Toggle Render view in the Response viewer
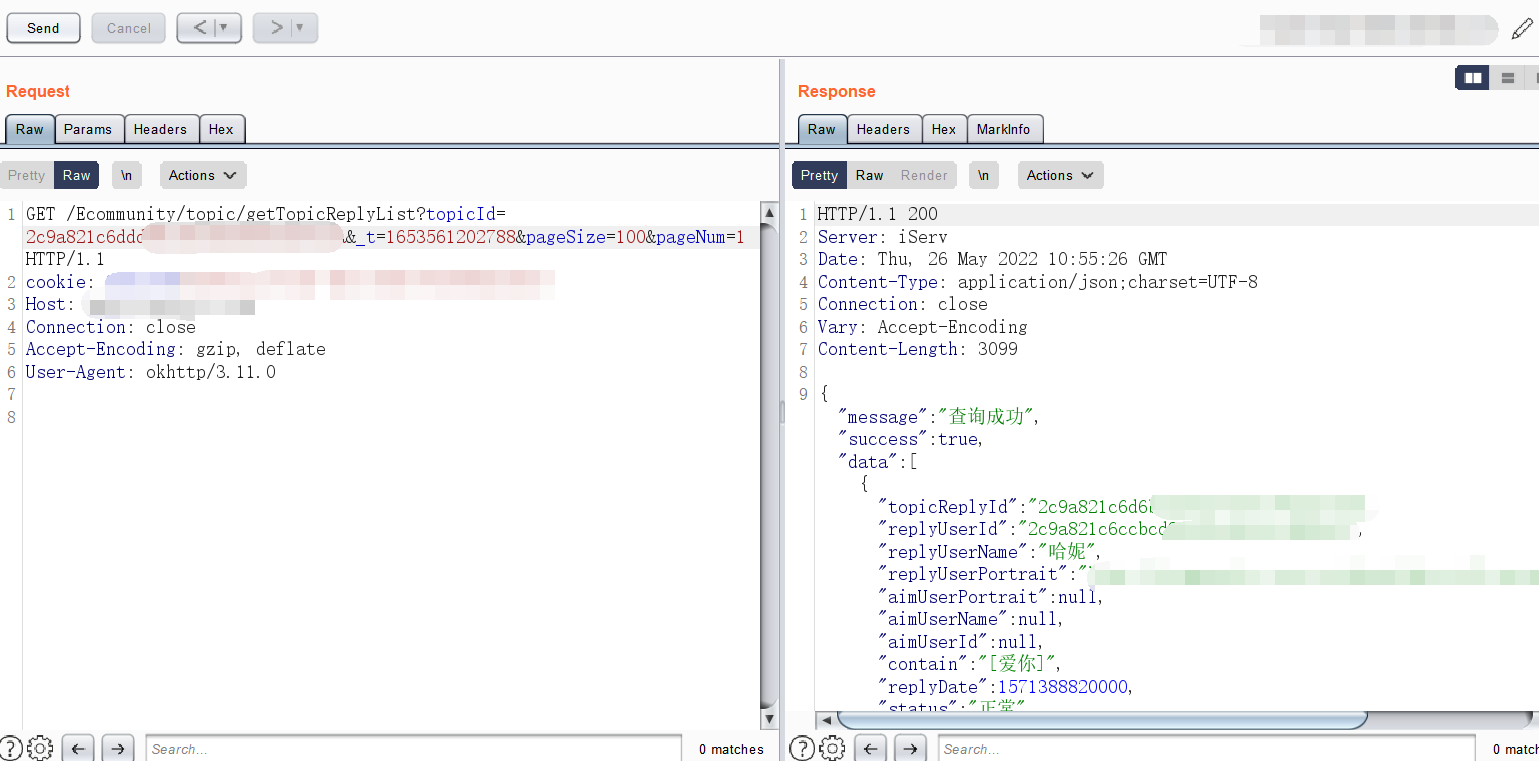The height and width of the screenshot is (761, 1539). tap(924, 175)
